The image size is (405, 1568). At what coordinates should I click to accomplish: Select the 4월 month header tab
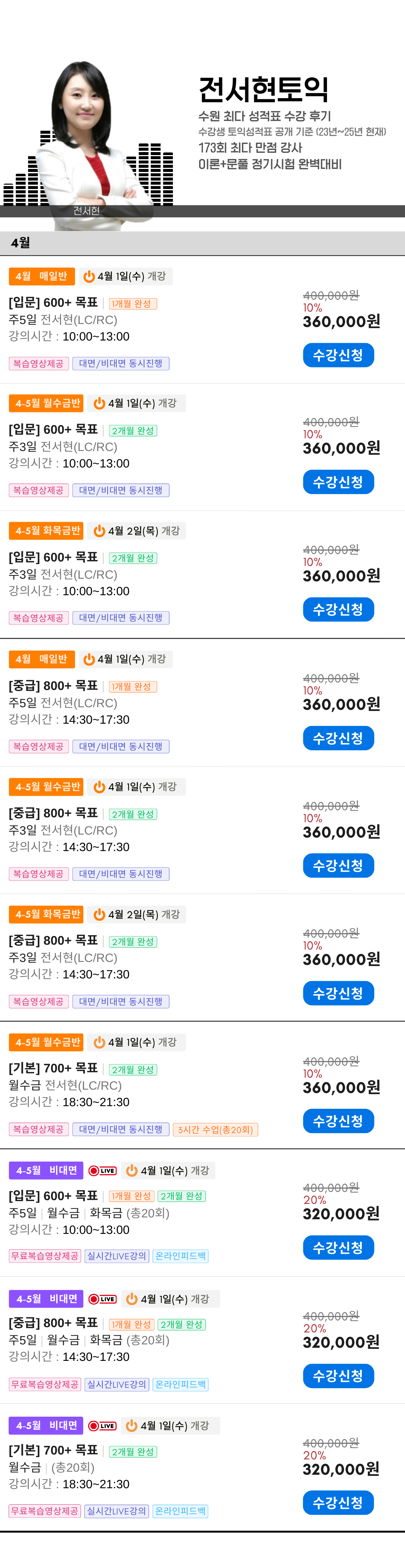click(x=21, y=243)
